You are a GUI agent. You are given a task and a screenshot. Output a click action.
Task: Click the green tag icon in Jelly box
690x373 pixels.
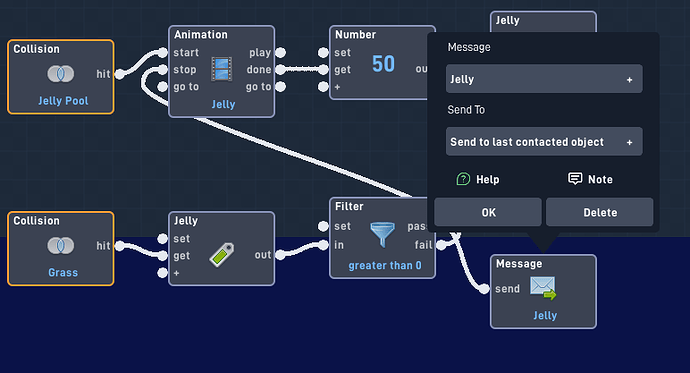coord(221,255)
